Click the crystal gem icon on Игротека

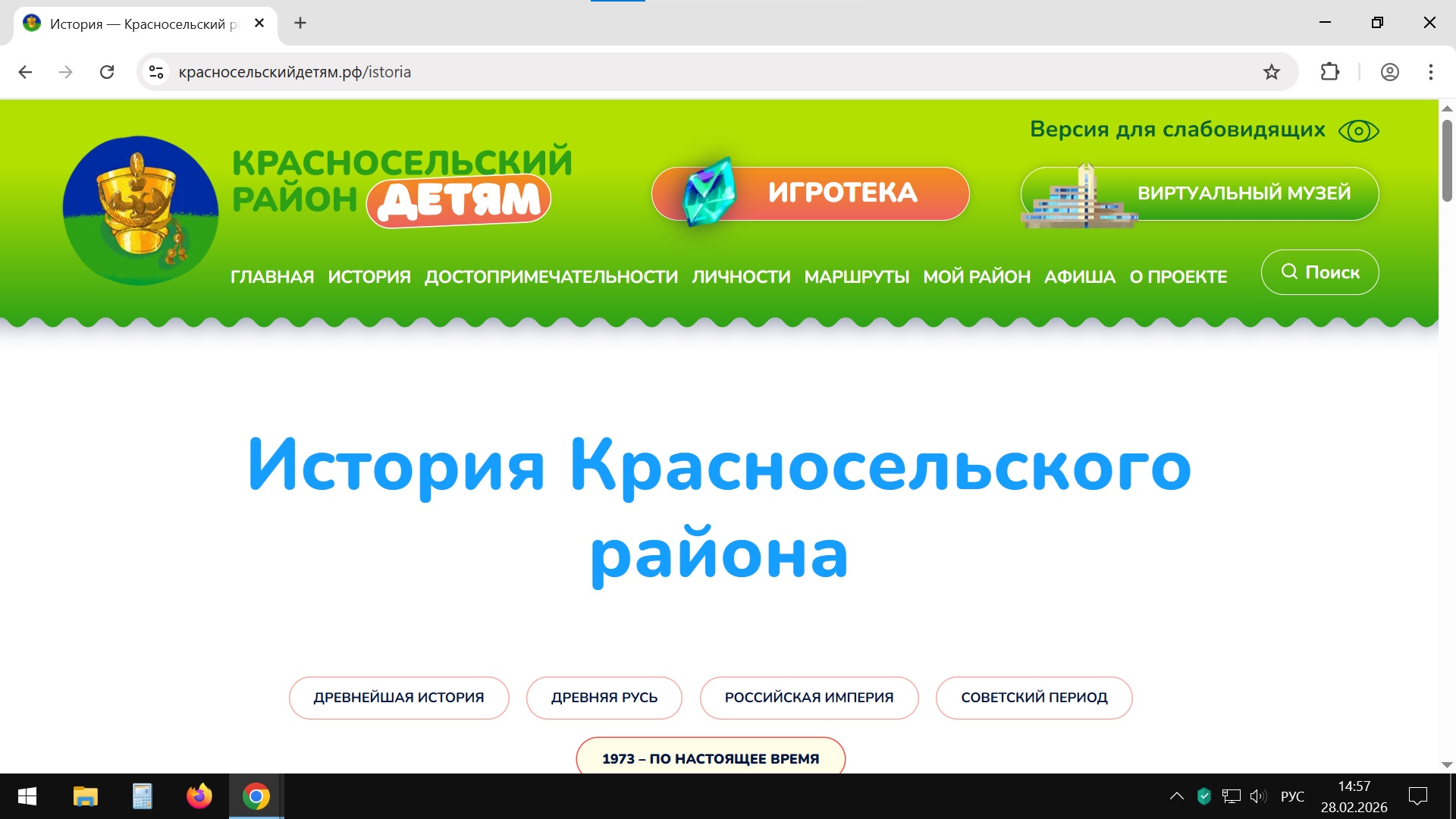pos(708,193)
